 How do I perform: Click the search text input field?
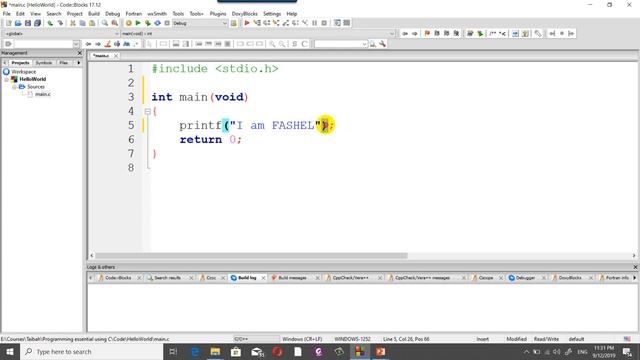point(43,44)
